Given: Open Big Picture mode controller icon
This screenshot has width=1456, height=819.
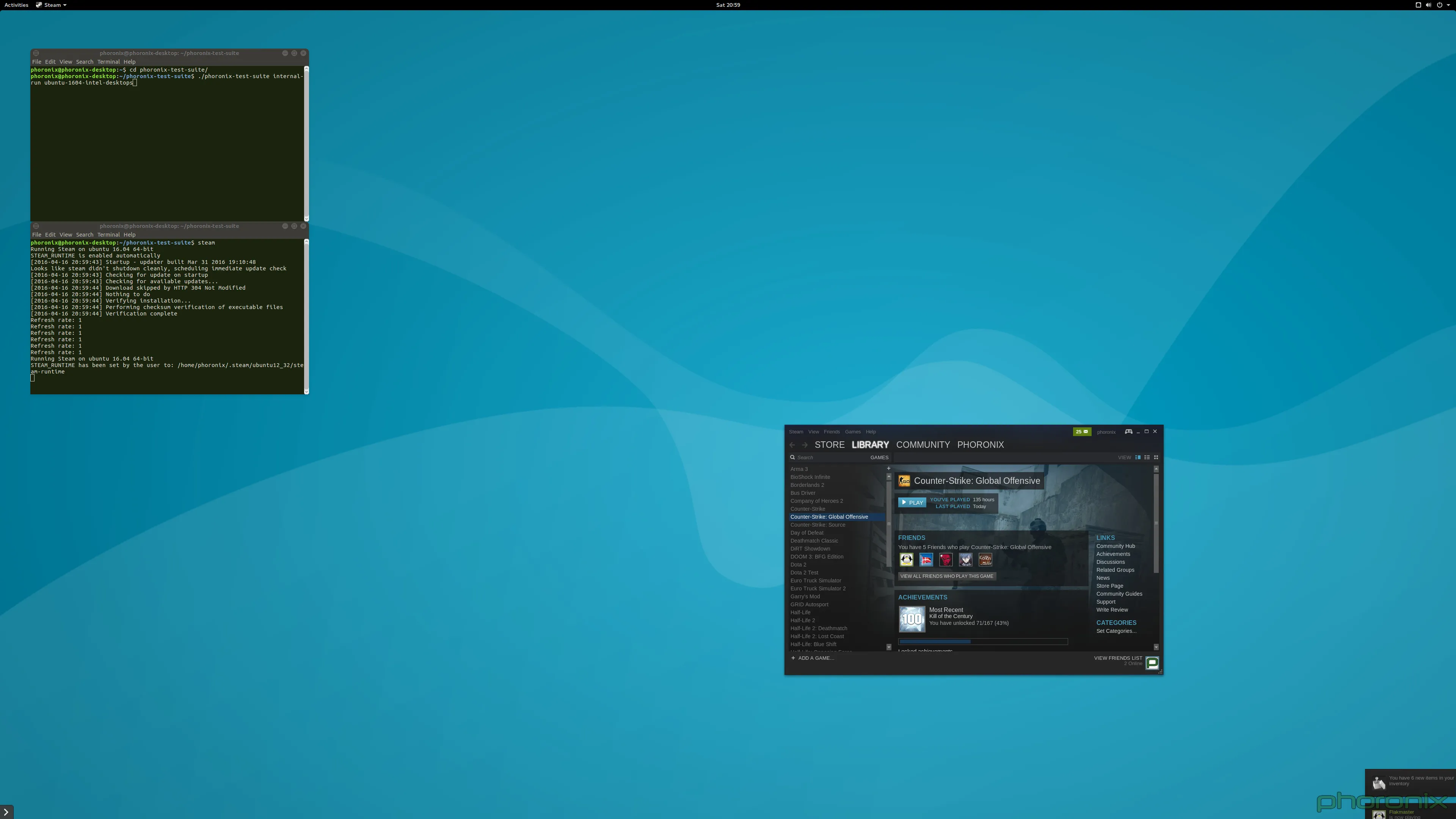Looking at the screenshot, I should [1128, 431].
